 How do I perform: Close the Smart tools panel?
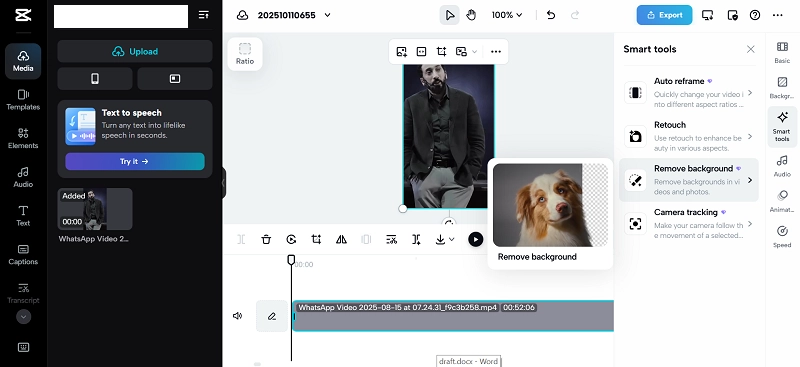[x=751, y=49]
